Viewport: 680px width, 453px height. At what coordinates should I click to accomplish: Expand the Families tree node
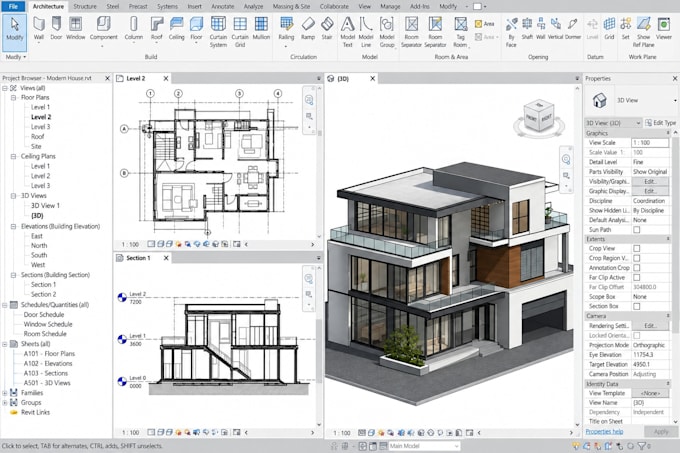coord(5,393)
